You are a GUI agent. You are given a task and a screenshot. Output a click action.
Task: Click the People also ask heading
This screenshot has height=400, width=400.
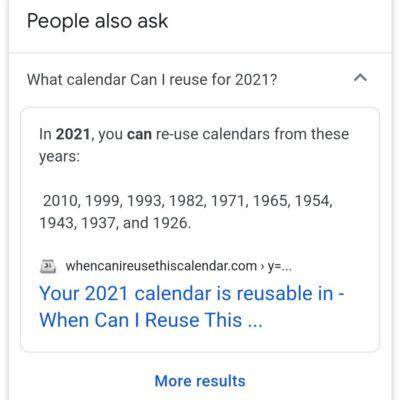tap(97, 21)
